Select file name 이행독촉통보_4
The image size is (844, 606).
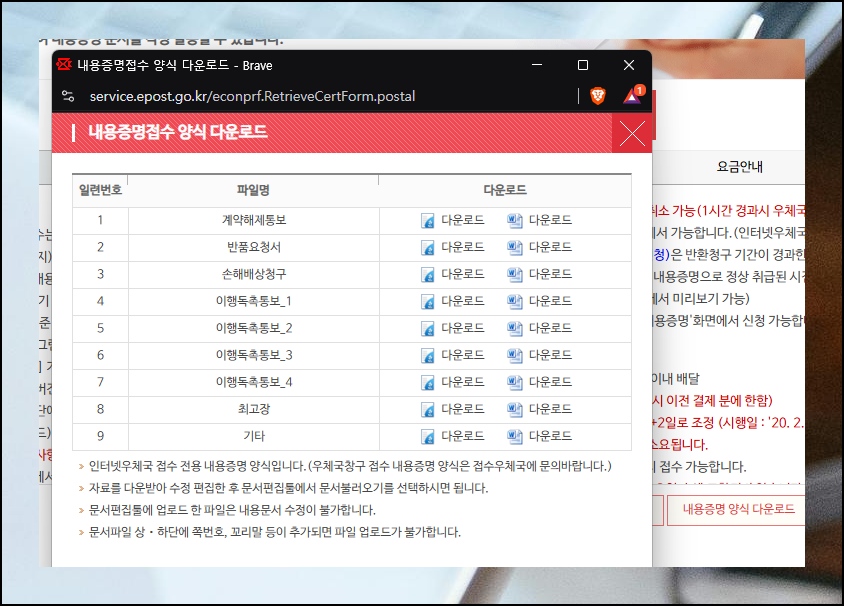tap(254, 382)
